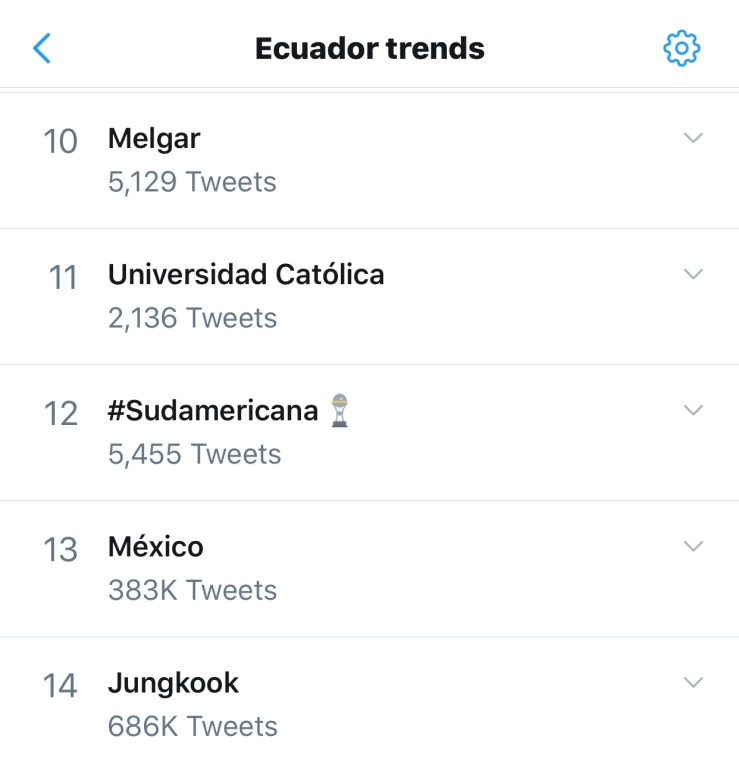
Task: Select trend rank number 10
Action: pyautogui.click(x=61, y=142)
